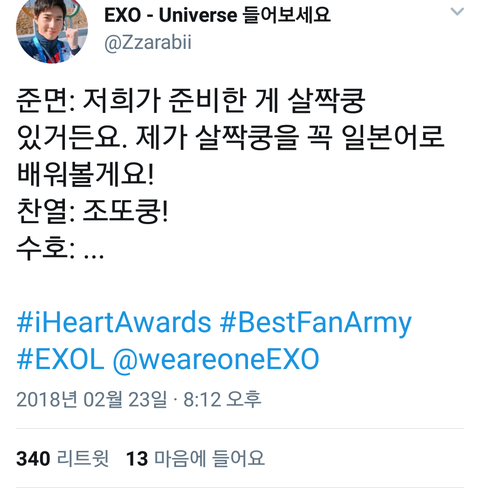Expand the tweet options chevron
This screenshot has width=480, height=494.
pyautogui.click(x=457, y=12)
